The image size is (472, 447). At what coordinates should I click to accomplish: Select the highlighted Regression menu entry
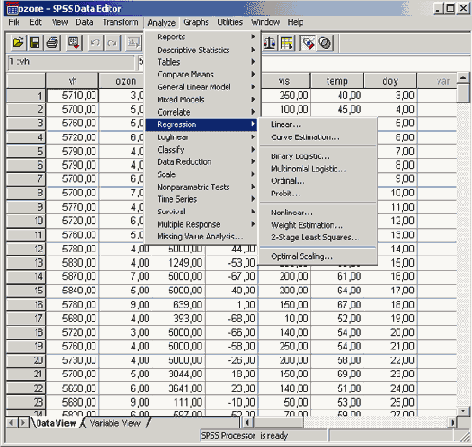201,124
